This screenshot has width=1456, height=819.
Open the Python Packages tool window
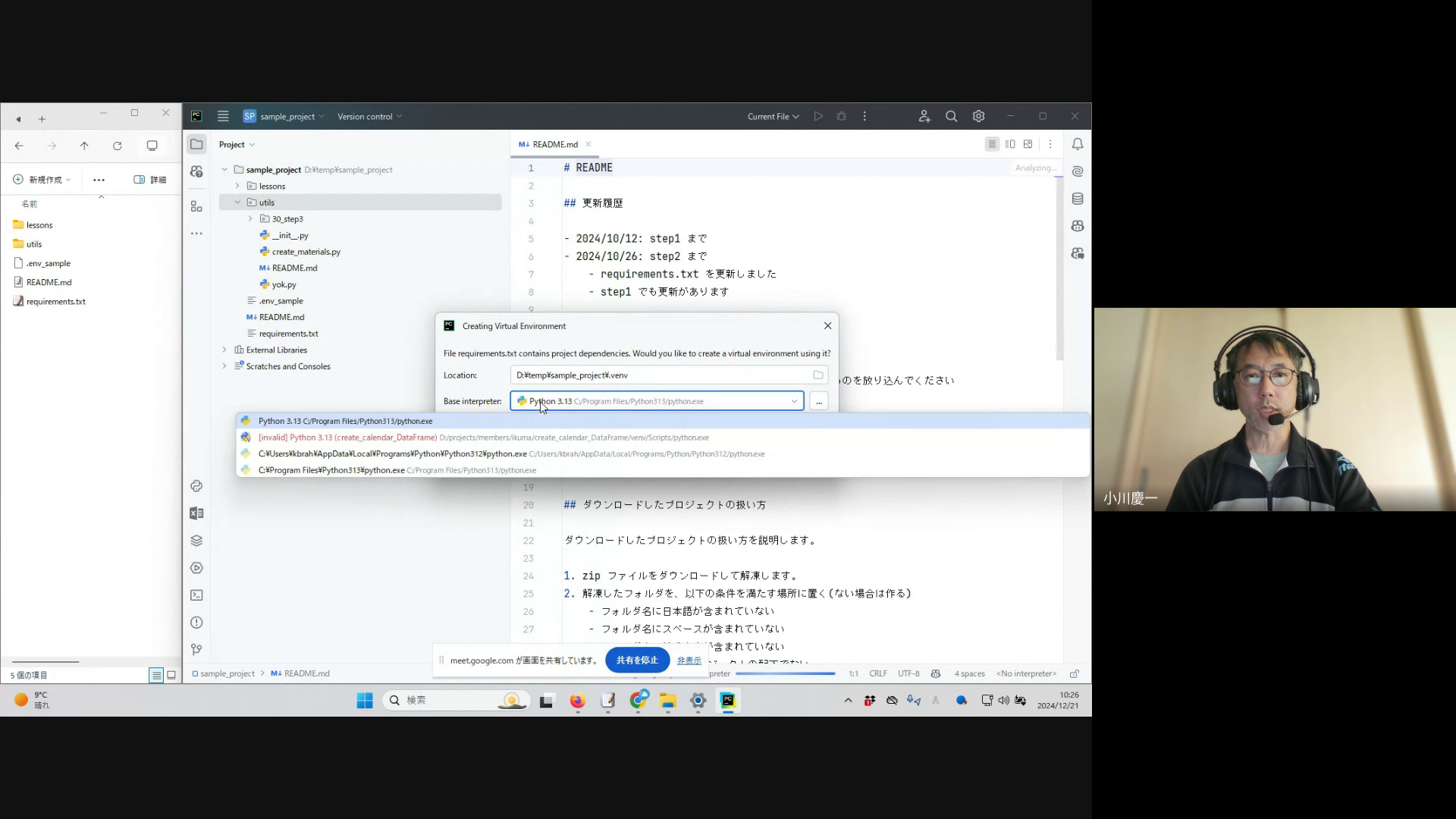pos(196,541)
